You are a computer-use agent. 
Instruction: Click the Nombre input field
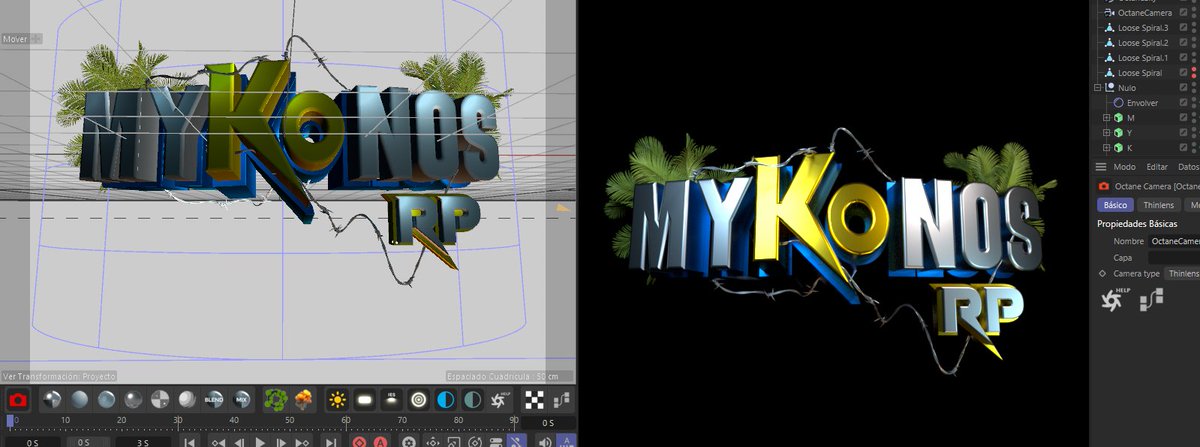(x=1173, y=241)
